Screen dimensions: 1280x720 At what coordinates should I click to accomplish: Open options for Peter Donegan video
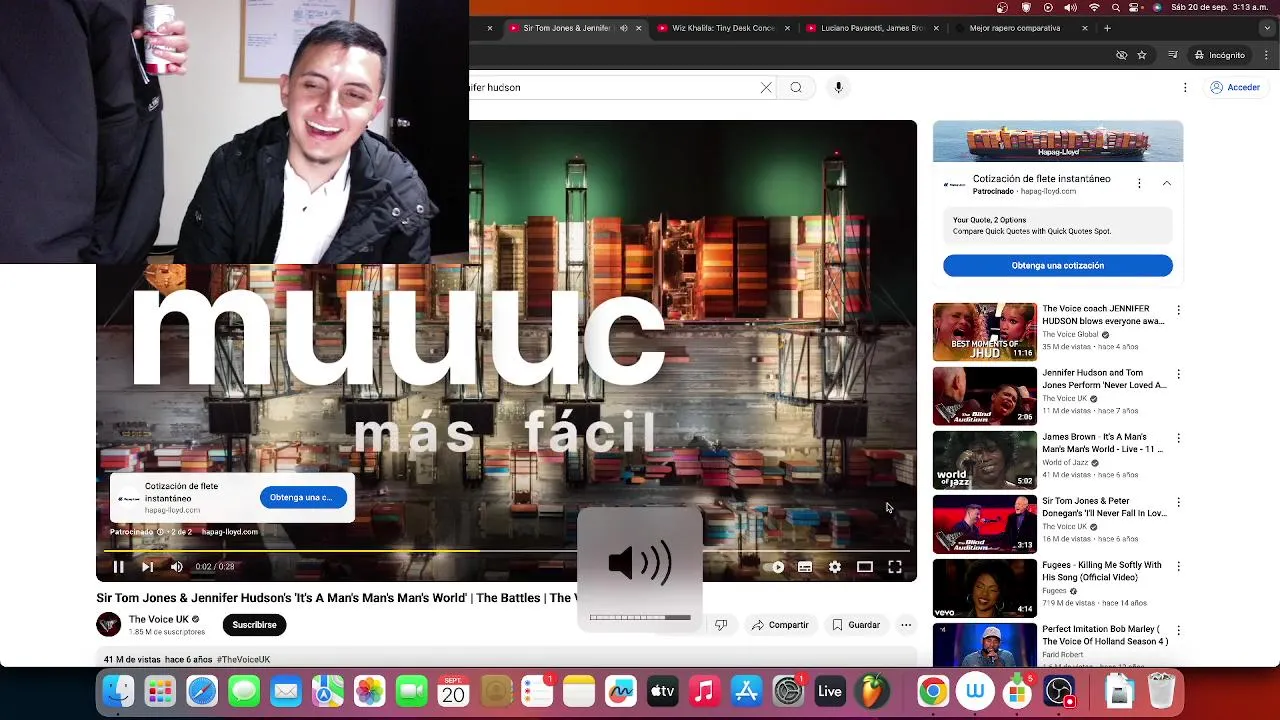point(1178,502)
